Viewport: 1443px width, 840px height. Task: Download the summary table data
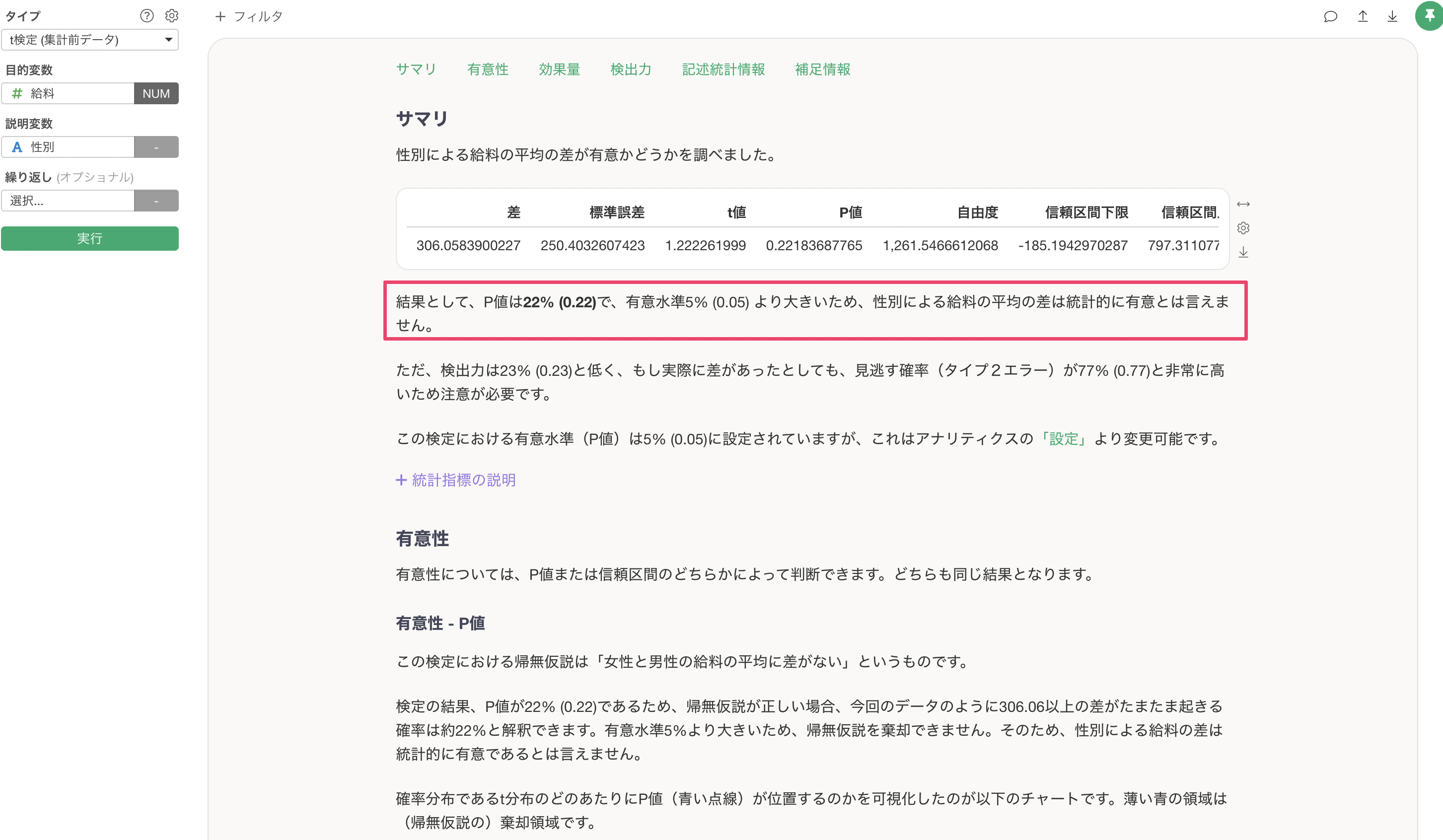[1243, 253]
